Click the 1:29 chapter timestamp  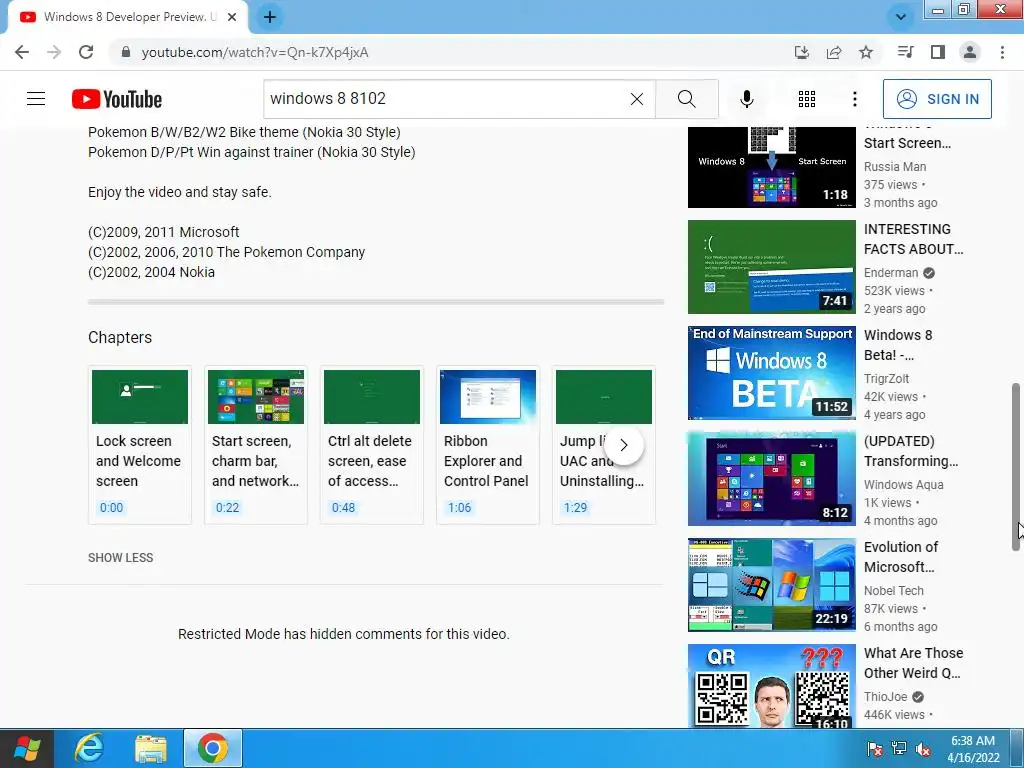click(x=575, y=507)
